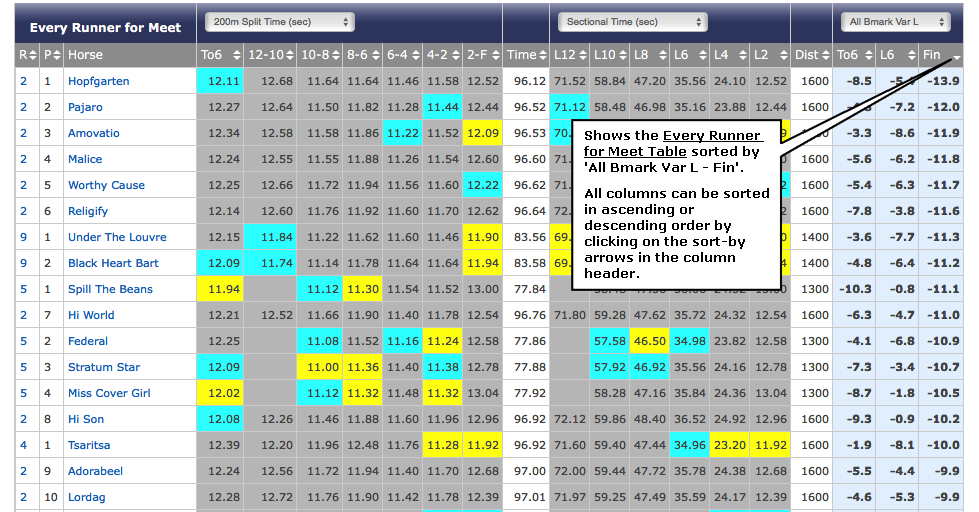This screenshot has height=512, width=979.
Task: Open race 9 link for Under The Louvre
Action: (x=24, y=237)
